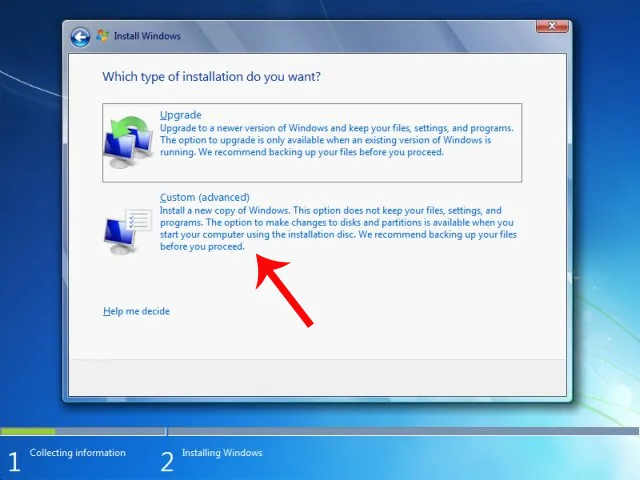This screenshot has width=640, height=480.
Task: Click the installation type question heading
Action: click(x=216, y=76)
